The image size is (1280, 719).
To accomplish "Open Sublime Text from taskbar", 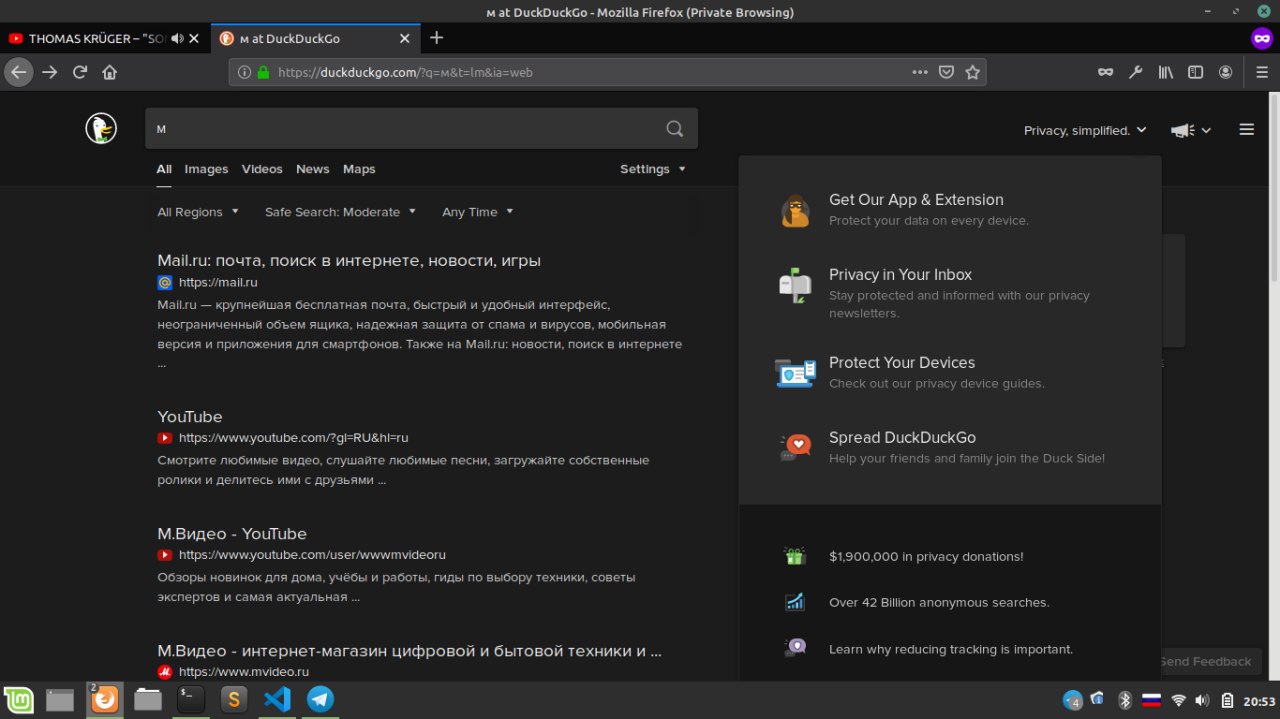I will [234, 699].
